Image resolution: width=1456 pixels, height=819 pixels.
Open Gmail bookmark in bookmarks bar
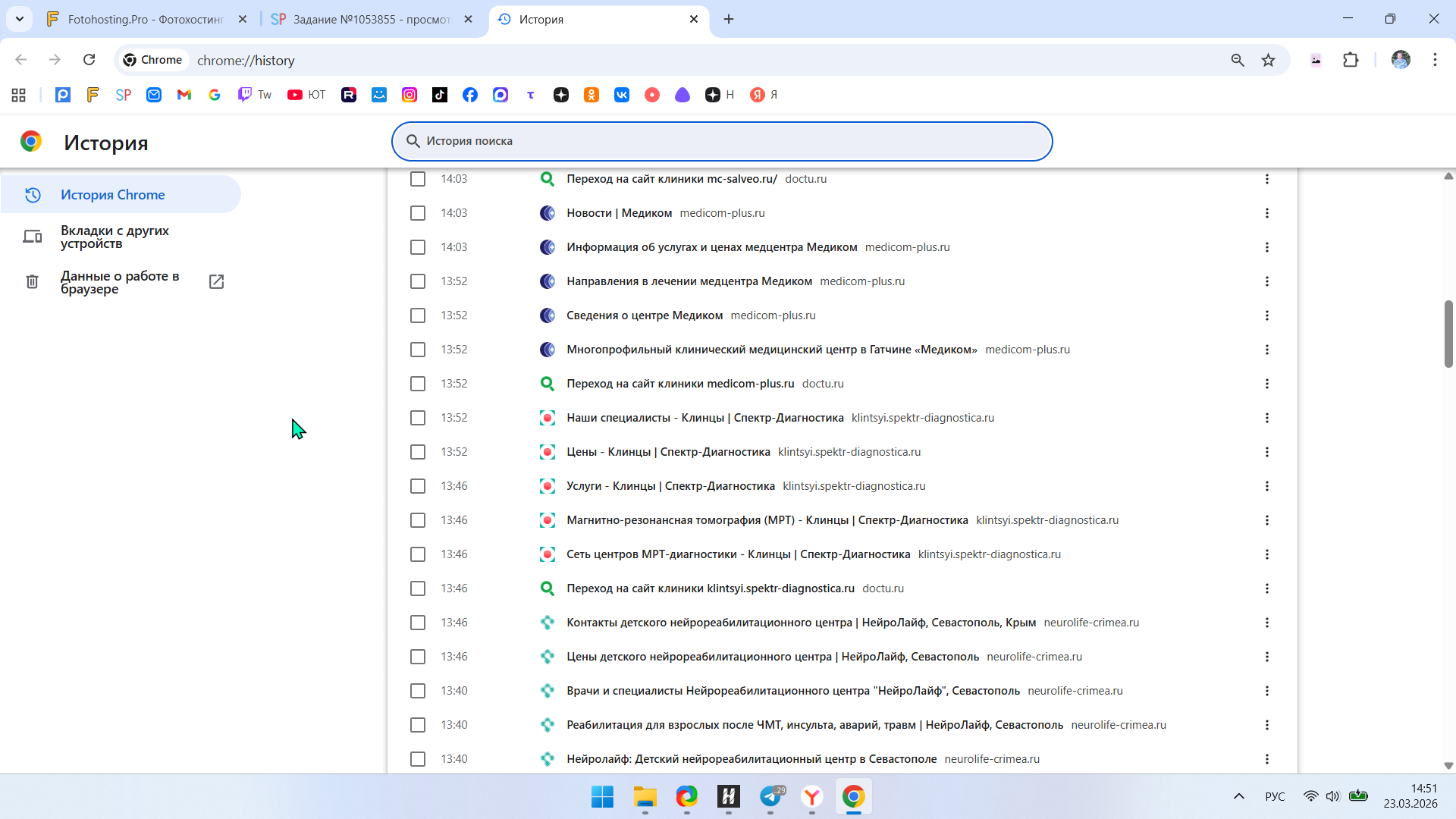pyautogui.click(x=184, y=95)
